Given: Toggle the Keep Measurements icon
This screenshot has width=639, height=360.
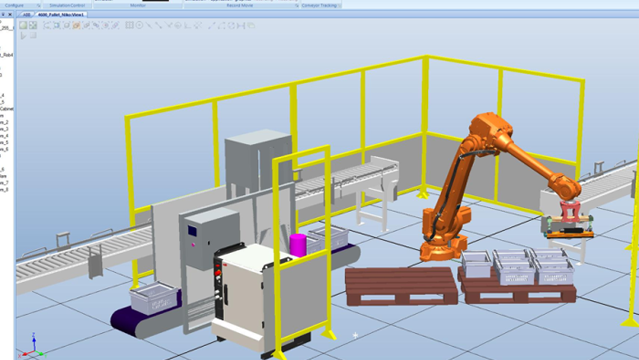Looking at the screenshot, I should (x=251, y=25).
